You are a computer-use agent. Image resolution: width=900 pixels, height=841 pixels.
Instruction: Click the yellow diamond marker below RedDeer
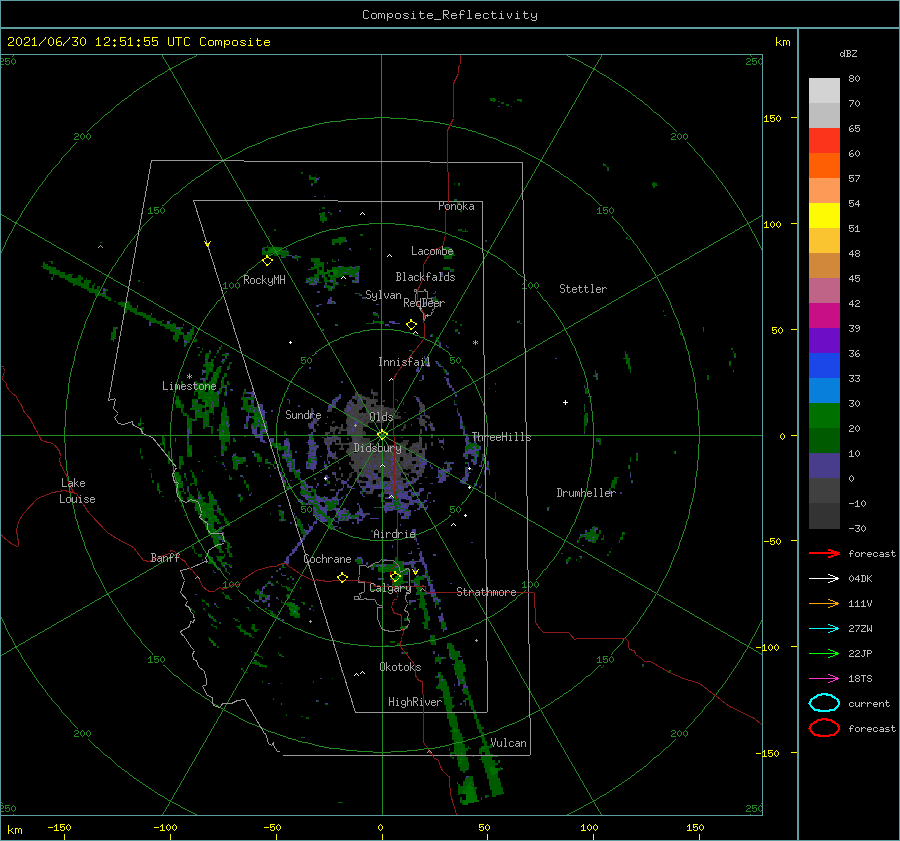pyautogui.click(x=411, y=325)
